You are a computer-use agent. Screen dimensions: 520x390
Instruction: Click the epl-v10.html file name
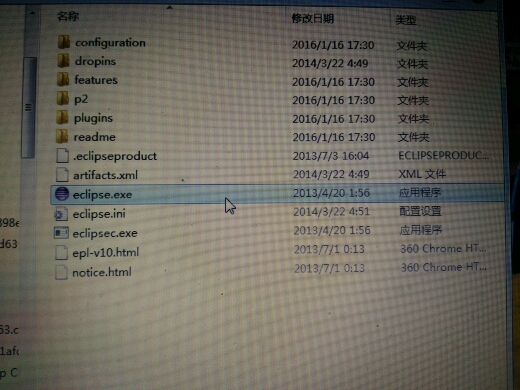pyautogui.click(x=106, y=253)
